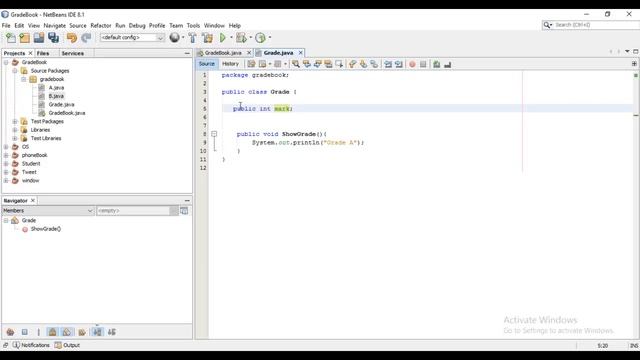Toggle Show Non-Public Members filter in Navigator
Viewport: 640px width, 360px height.
pyautogui.click(x=52, y=332)
